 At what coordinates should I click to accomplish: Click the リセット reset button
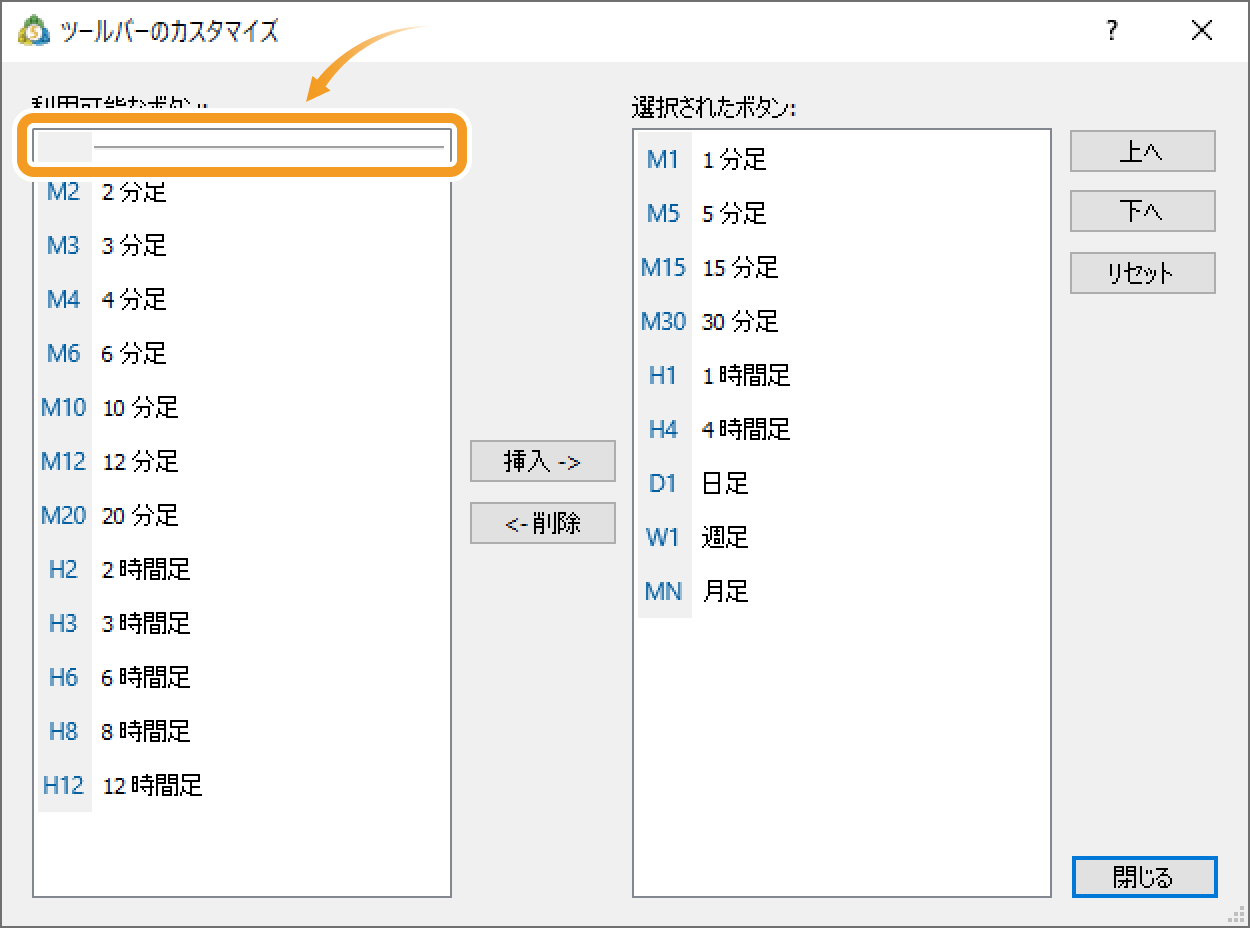coord(1143,273)
